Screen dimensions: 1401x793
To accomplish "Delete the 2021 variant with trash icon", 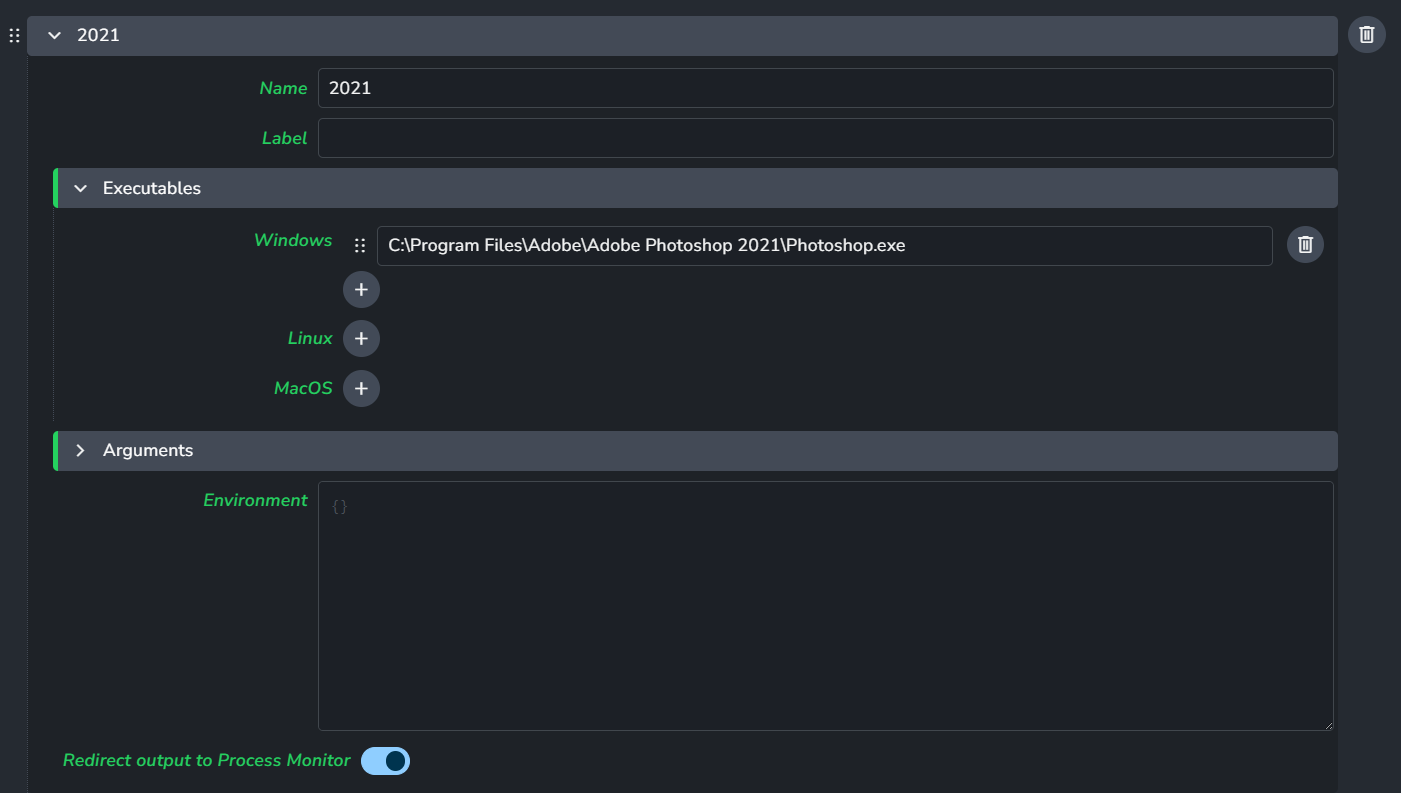I will 1366,35.
